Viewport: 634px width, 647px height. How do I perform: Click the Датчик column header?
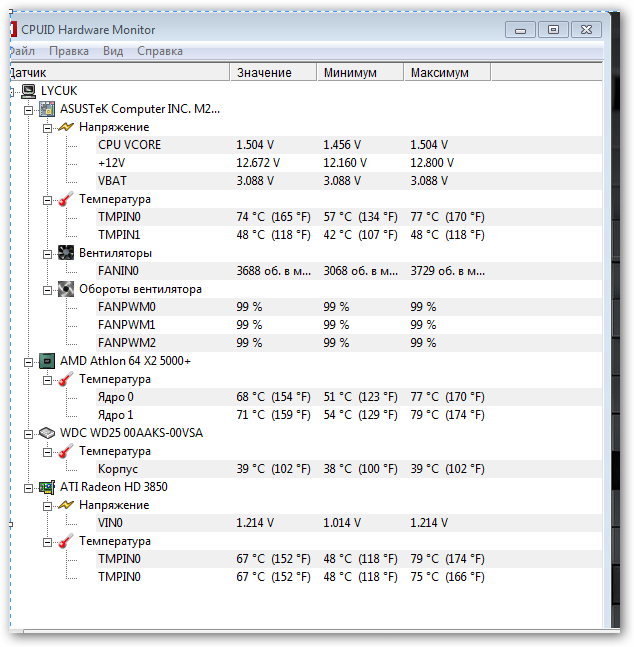pyautogui.click(x=119, y=73)
